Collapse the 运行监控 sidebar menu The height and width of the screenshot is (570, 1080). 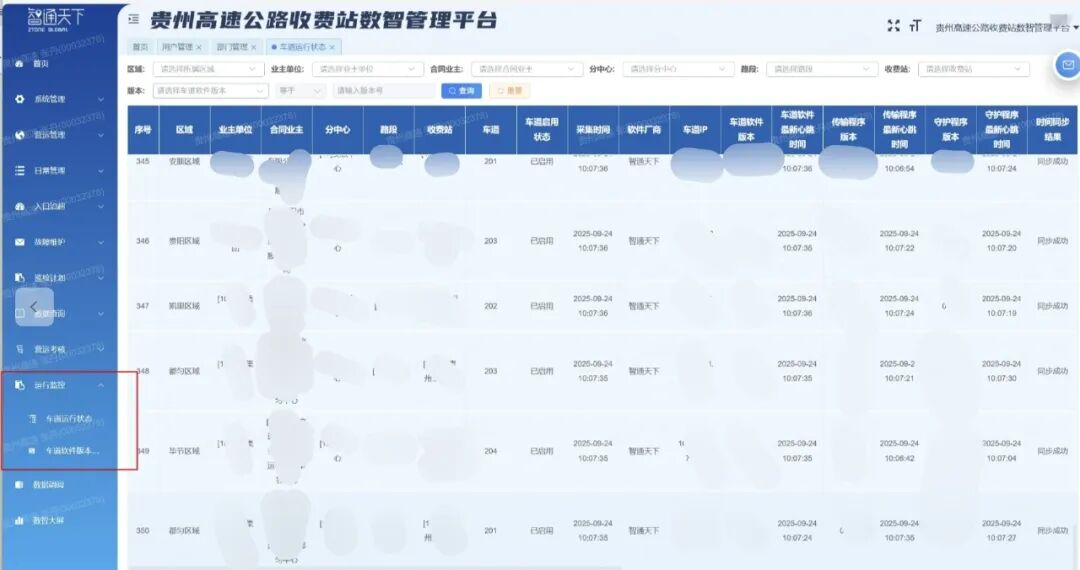100,385
